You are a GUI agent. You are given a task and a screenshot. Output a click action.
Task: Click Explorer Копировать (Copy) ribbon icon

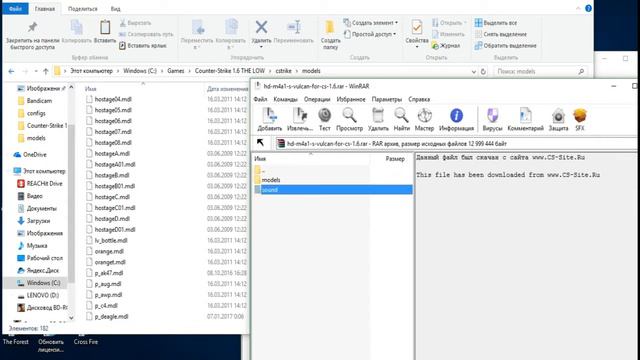[76, 27]
